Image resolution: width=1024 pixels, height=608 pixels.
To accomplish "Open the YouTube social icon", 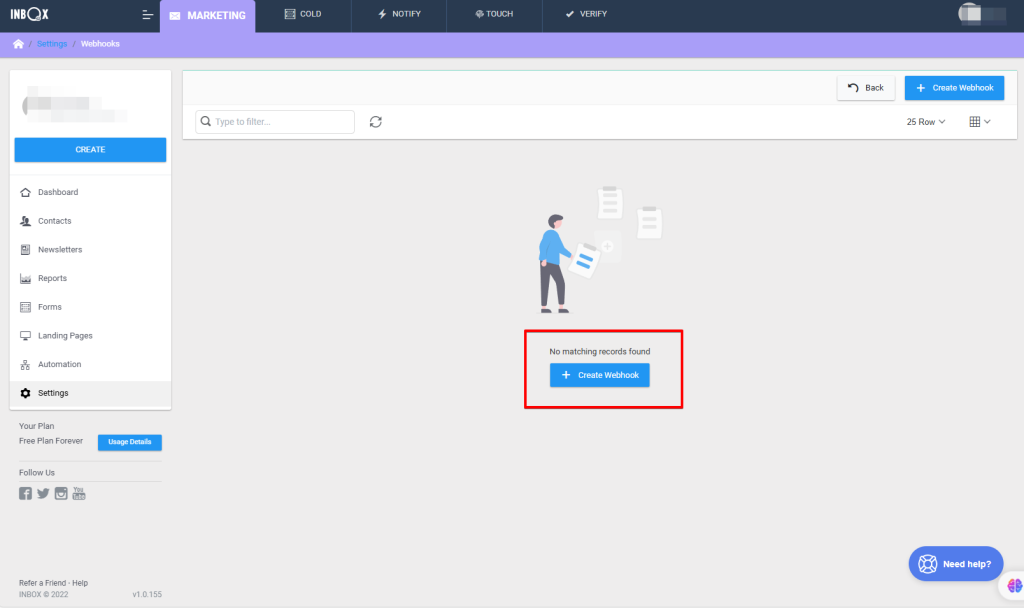I will tap(79, 493).
